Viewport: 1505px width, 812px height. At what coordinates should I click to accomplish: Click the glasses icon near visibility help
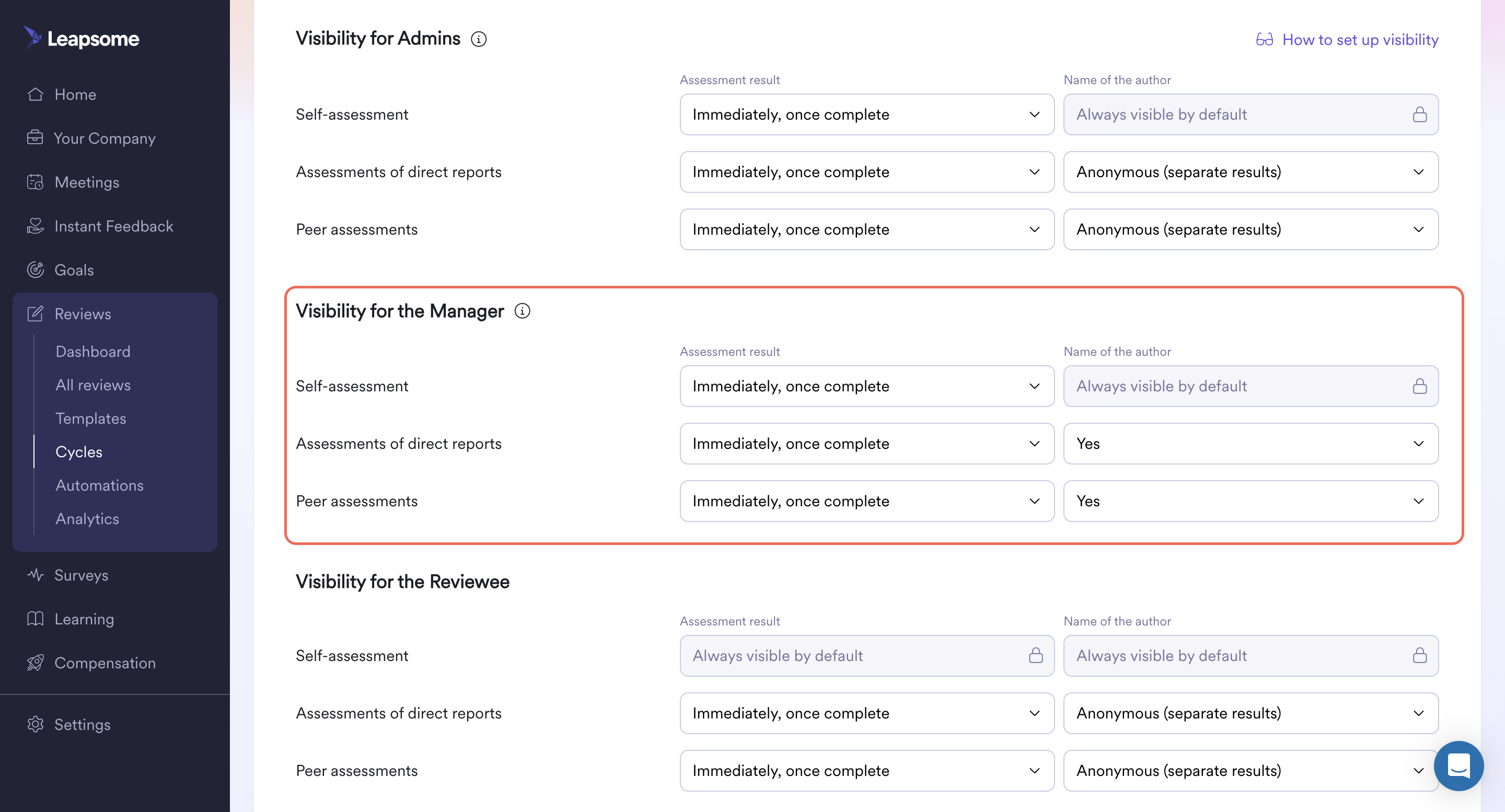[x=1264, y=39]
